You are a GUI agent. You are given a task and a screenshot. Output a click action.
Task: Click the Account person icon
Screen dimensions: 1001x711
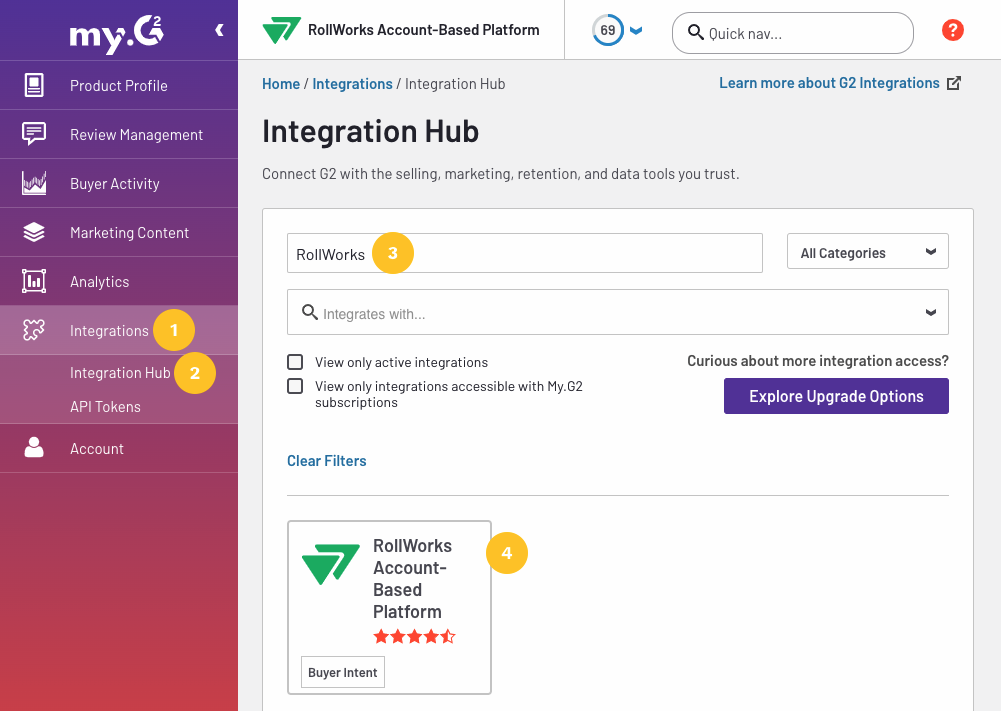(34, 448)
